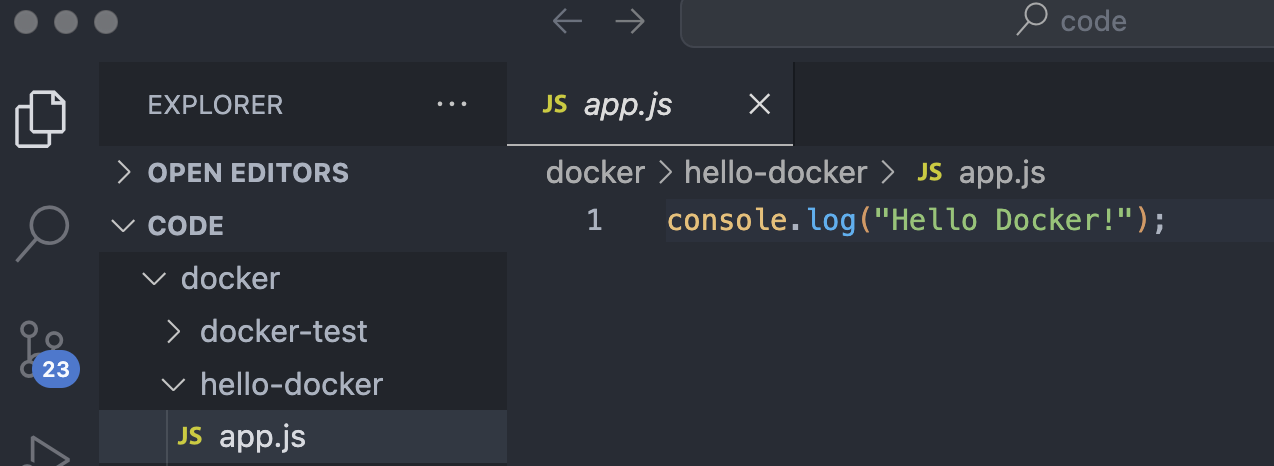Click hello-docker in the breadcrumb path
Screen dimensions: 1274x466
click(x=775, y=172)
